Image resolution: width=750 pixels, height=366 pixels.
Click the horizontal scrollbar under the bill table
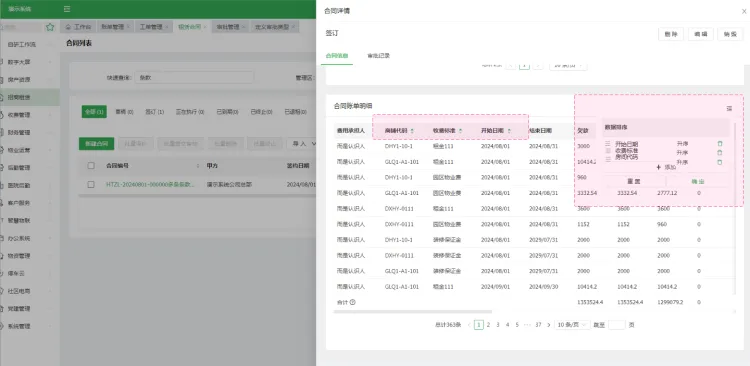tap(413, 311)
